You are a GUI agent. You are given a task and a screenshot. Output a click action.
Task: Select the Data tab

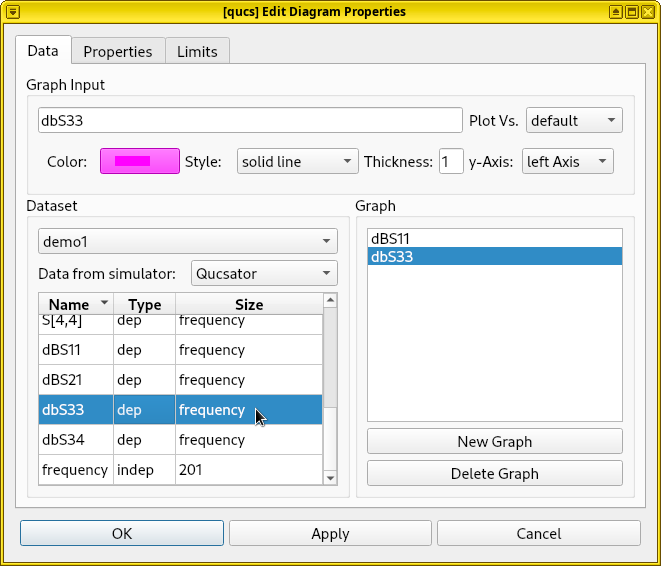[x=42, y=50]
